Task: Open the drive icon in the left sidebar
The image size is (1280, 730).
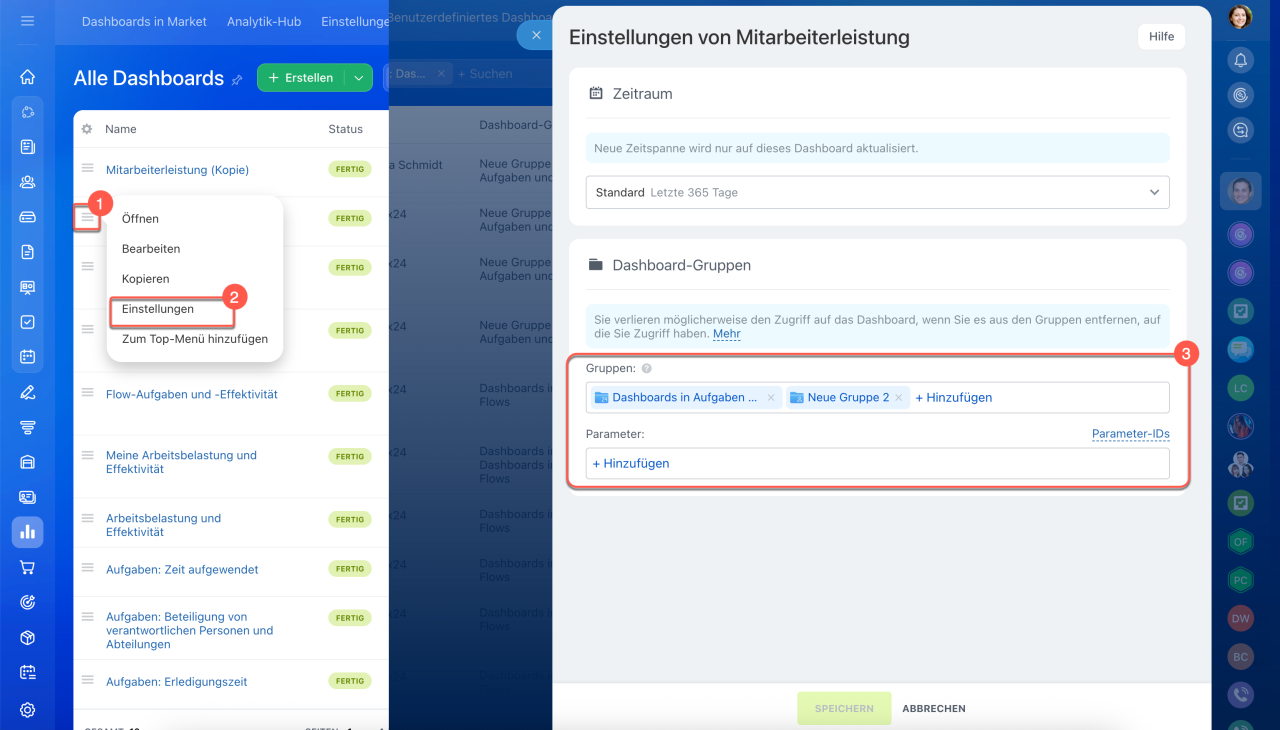Action: click(27, 217)
